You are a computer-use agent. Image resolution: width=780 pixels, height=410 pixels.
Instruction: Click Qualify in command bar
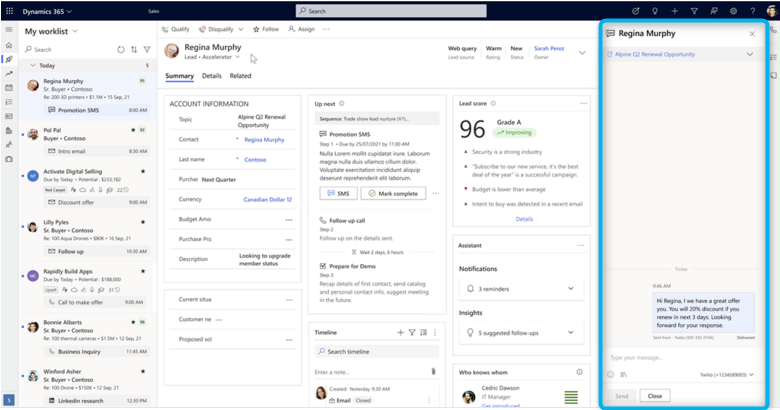[176, 29]
